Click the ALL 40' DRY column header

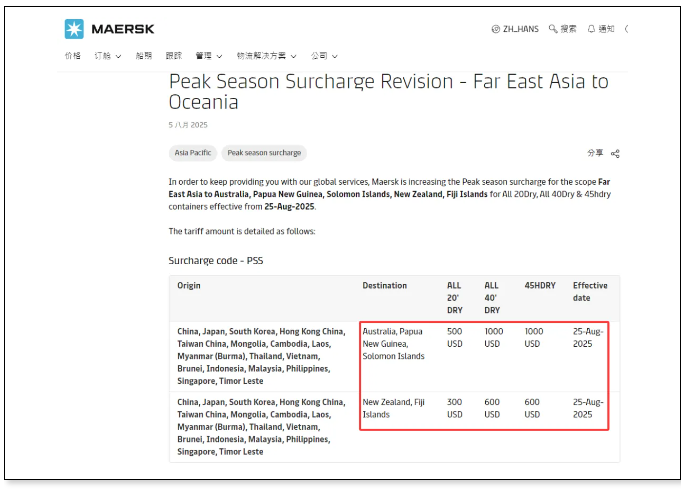click(492, 298)
